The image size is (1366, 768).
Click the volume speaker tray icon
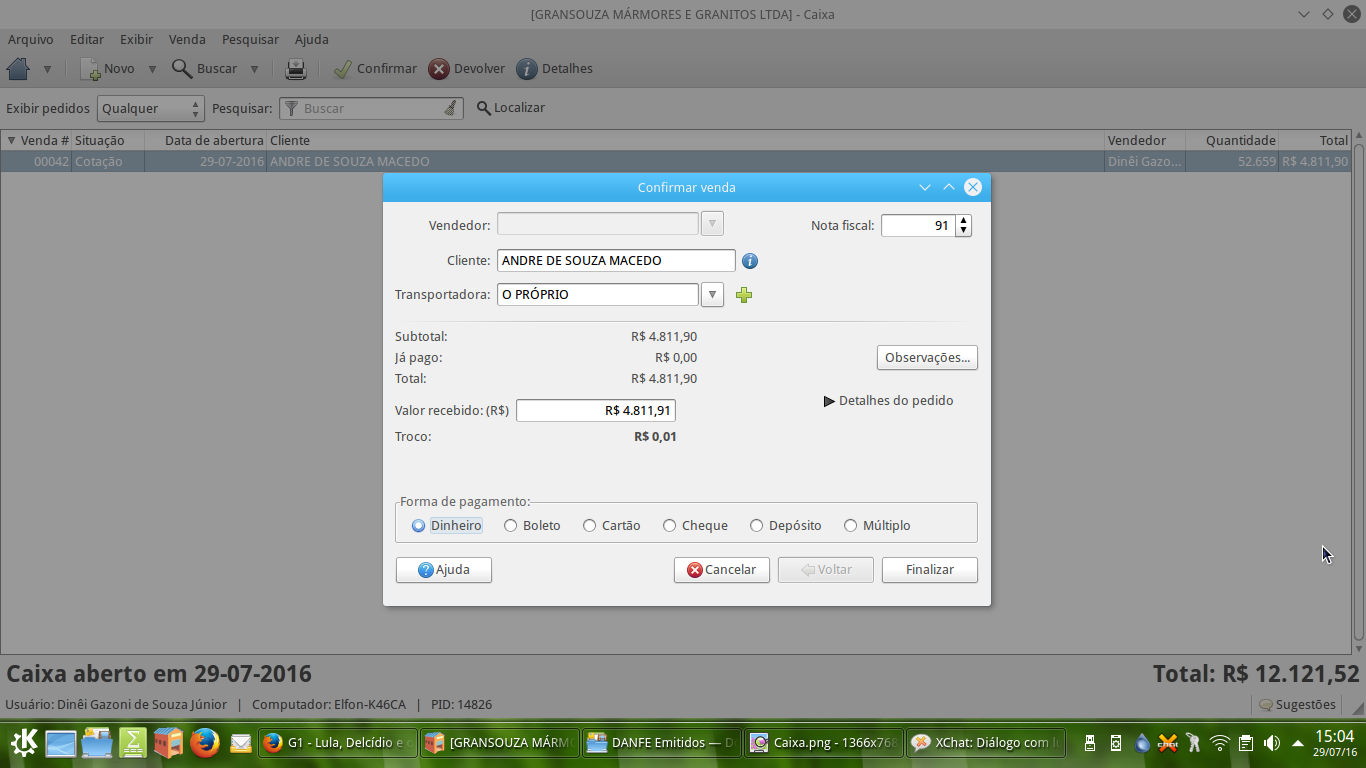point(1271,743)
